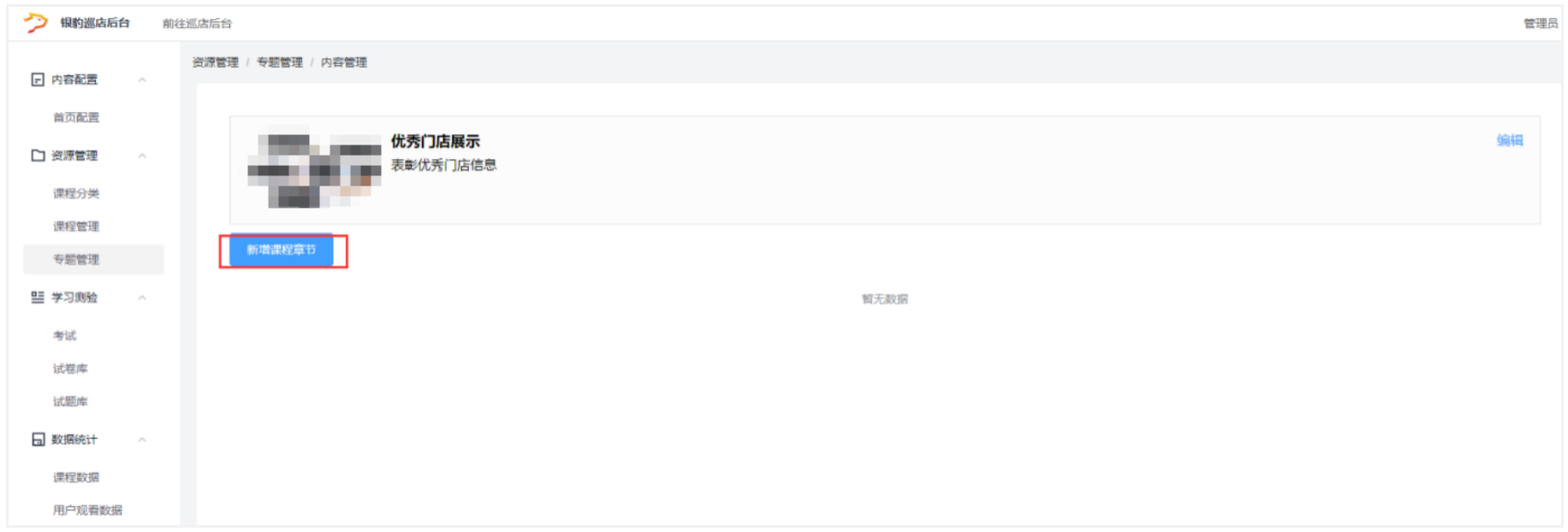This screenshot has height=532, width=1568.
Task: Collapse the 内容配置 menu chevron
Action: coord(142,80)
